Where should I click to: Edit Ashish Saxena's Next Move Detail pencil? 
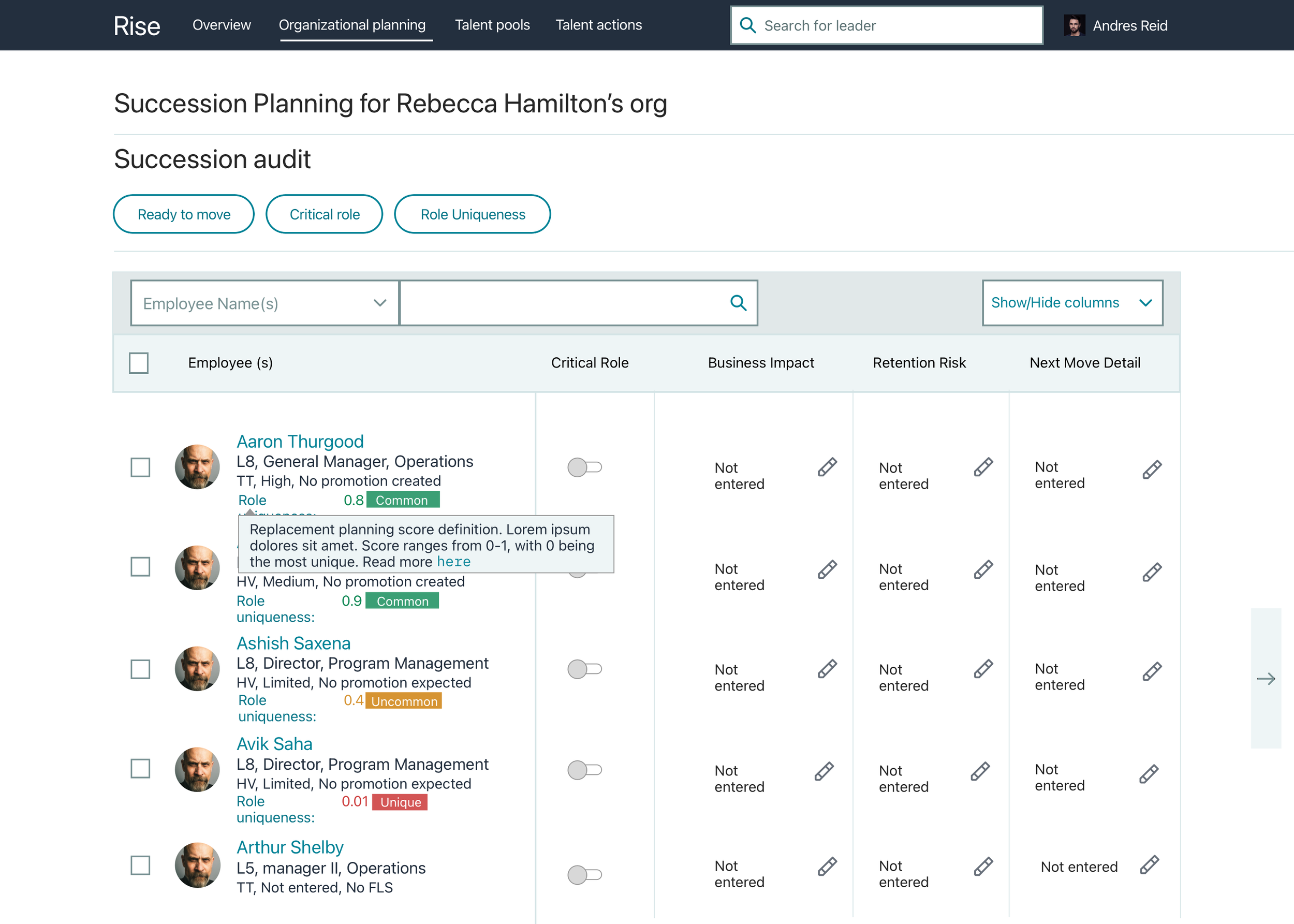click(x=1152, y=671)
